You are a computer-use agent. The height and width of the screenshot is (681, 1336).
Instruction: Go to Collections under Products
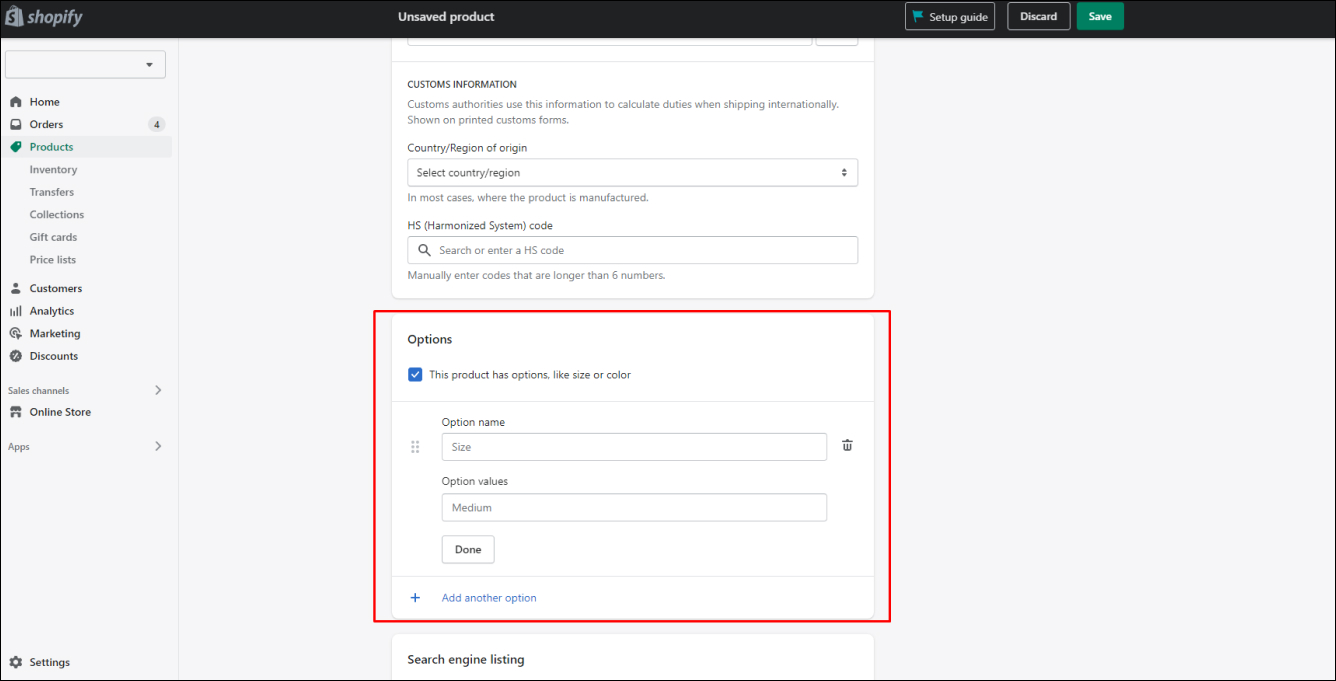coord(57,215)
